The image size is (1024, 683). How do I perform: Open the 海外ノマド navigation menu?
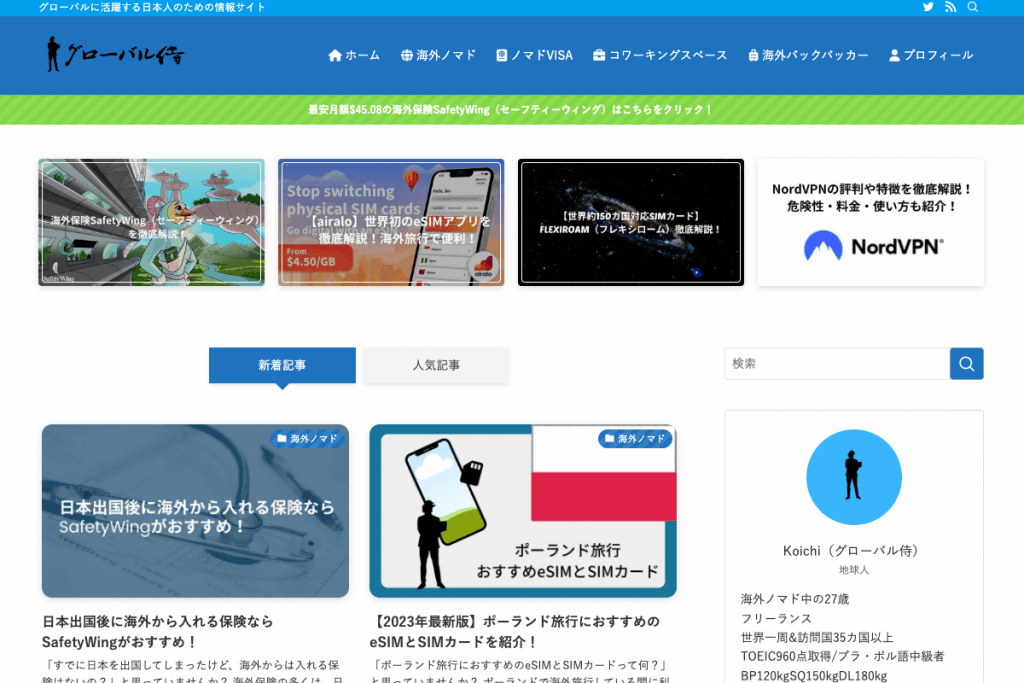coord(438,56)
